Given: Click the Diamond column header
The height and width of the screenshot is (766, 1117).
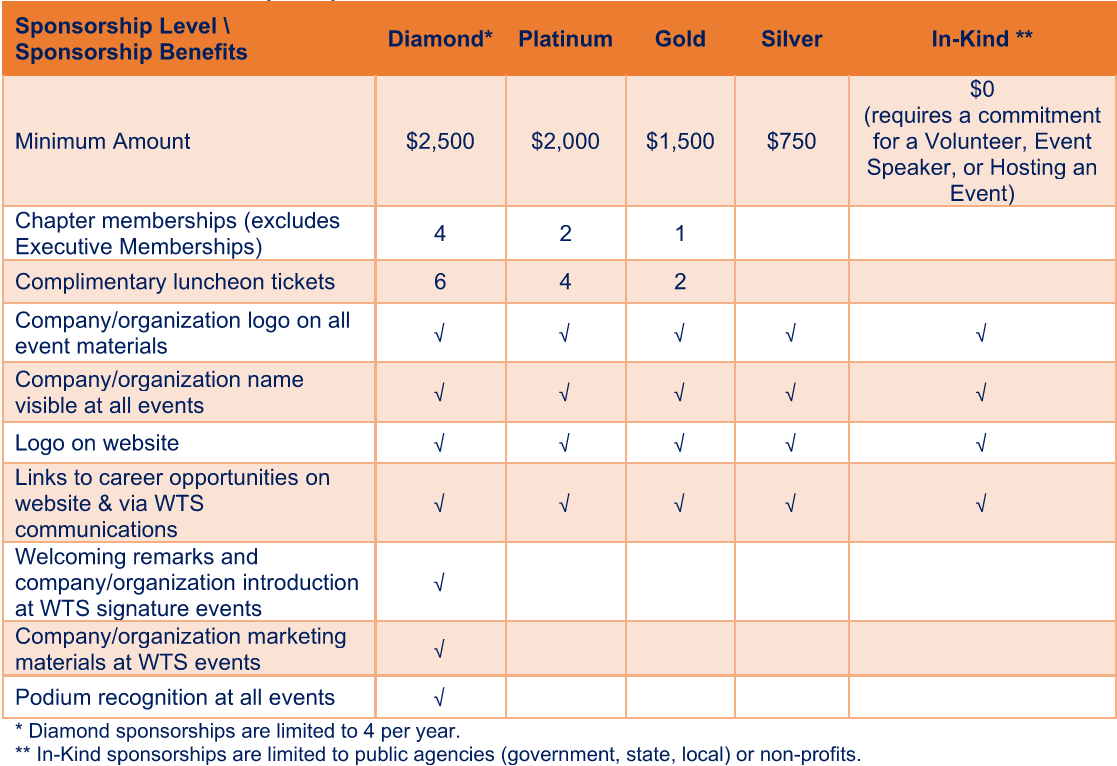Looking at the screenshot, I should [x=440, y=39].
